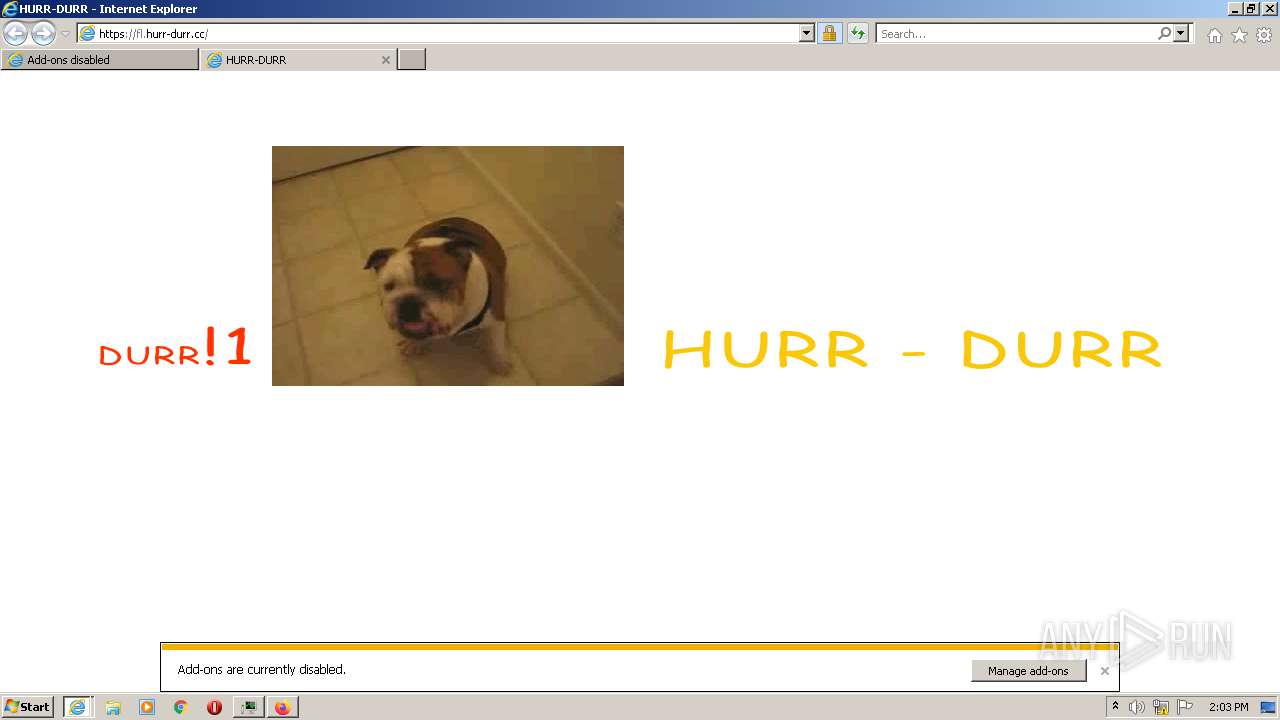The height and width of the screenshot is (720, 1280).
Task: Open Opera browser from the taskbar
Action: coord(214,707)
